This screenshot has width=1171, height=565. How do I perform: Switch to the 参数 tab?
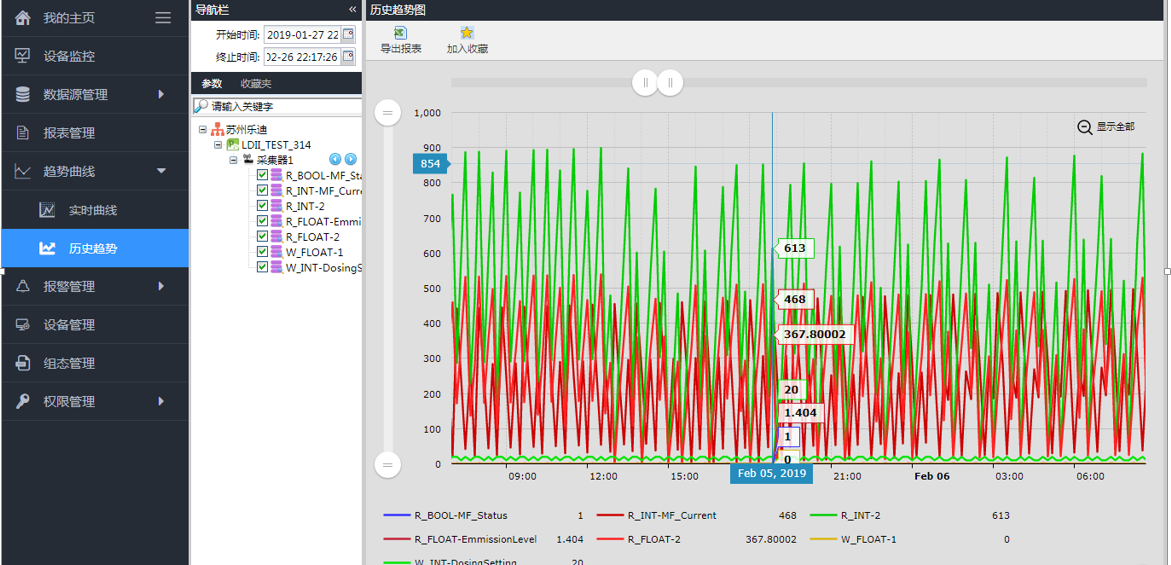point(212,84)
